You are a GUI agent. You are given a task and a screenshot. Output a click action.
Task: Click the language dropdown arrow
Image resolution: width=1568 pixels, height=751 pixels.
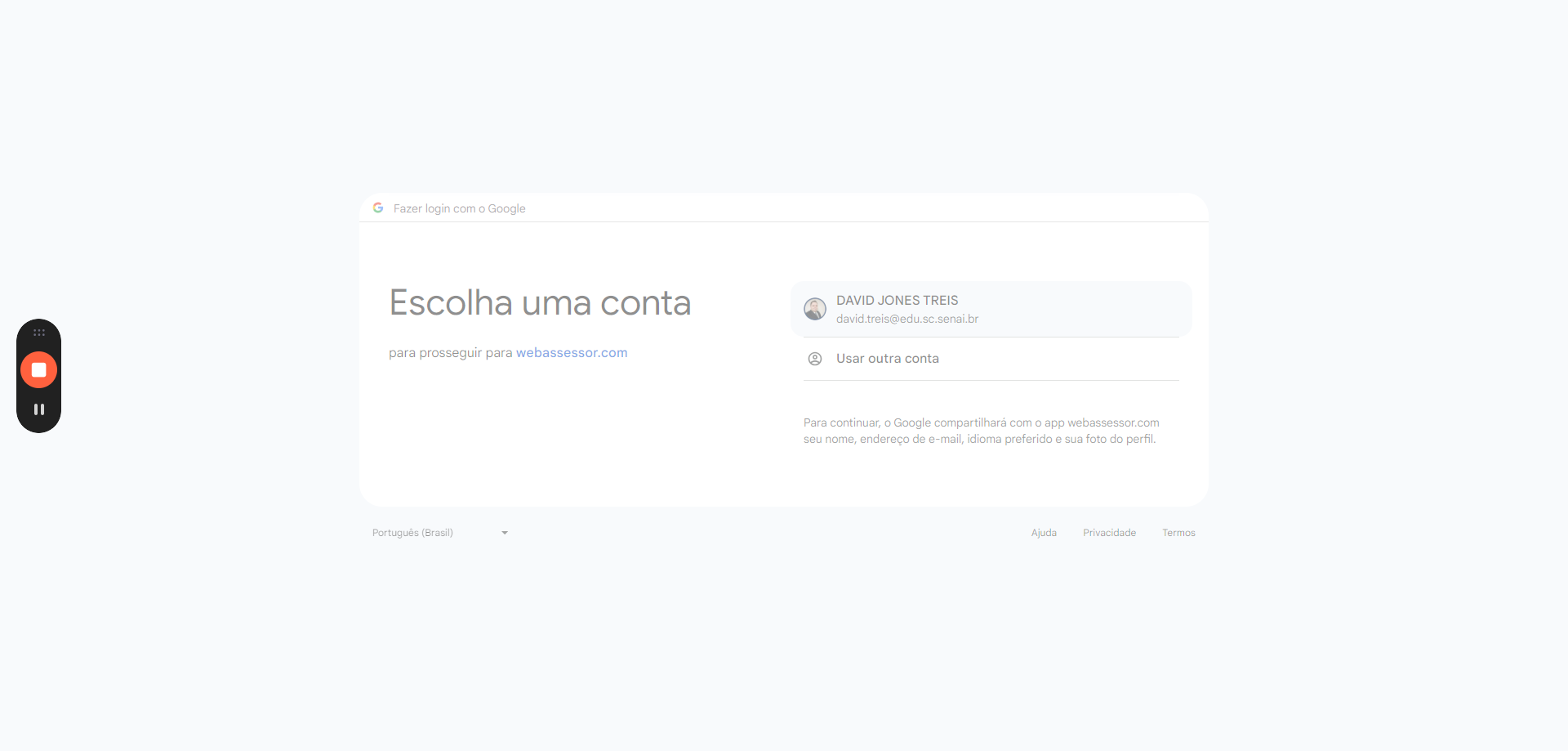[x=505, y=533]
